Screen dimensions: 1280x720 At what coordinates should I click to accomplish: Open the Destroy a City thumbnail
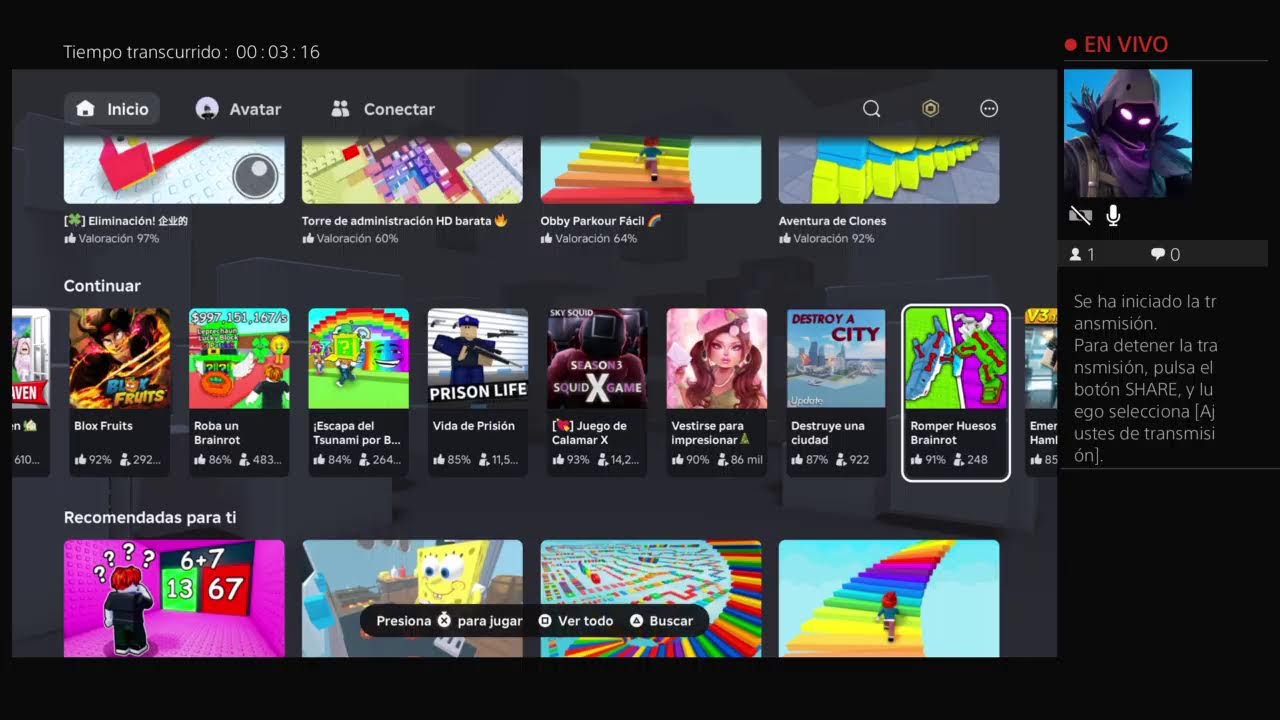click(836, 358)
